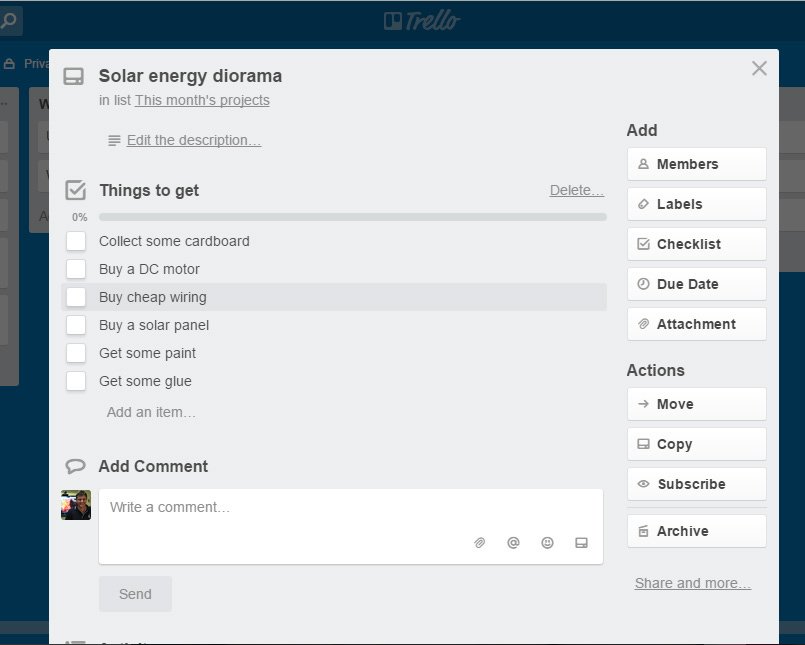Click the paperclip attachment icon in comment box
The width and height of the screenshot is (805, 645).
tap(480, 543)
